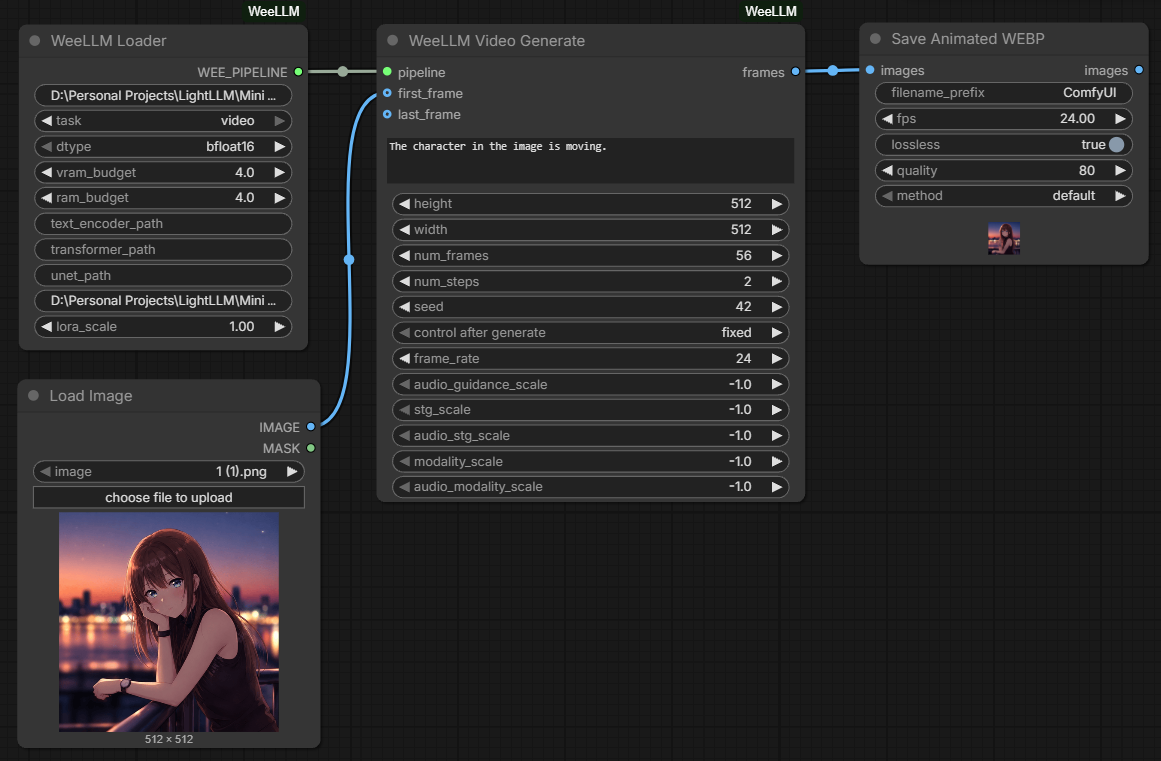This screenshot has height=761, width=1161.
Task: Click the WeeLLM badge above the Video Generate node
Action: 771,11
